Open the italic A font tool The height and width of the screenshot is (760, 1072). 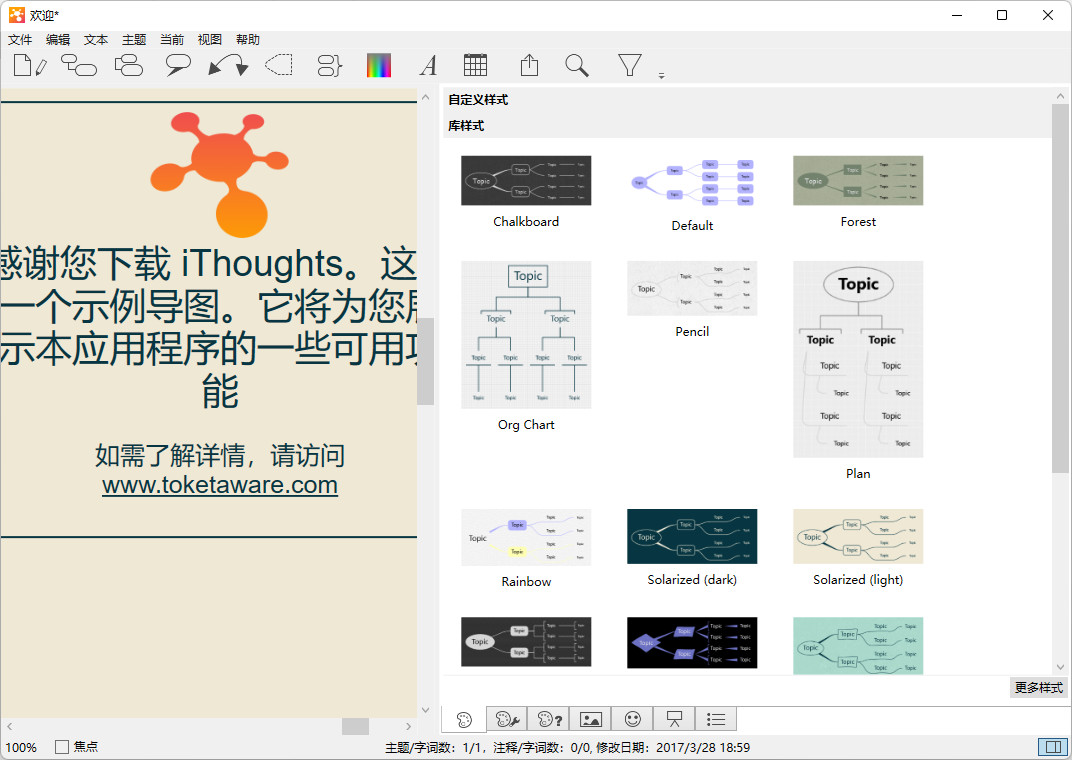coord(429,66)
